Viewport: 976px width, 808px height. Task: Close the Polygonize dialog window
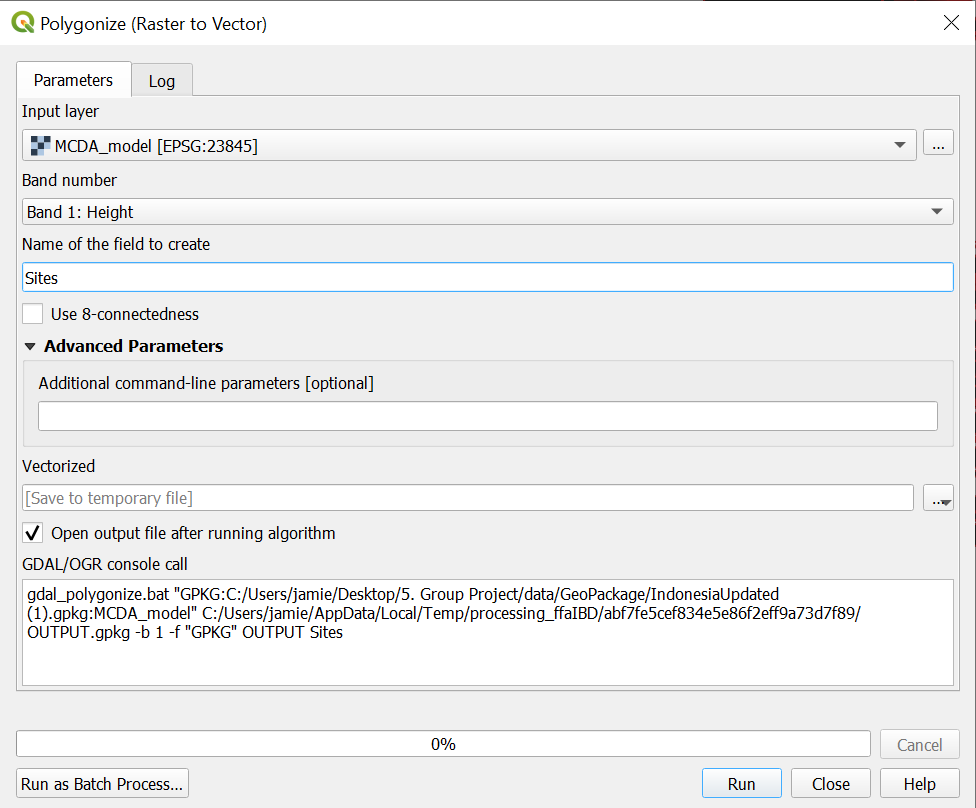pyautogui.click(x=951, y=23)
